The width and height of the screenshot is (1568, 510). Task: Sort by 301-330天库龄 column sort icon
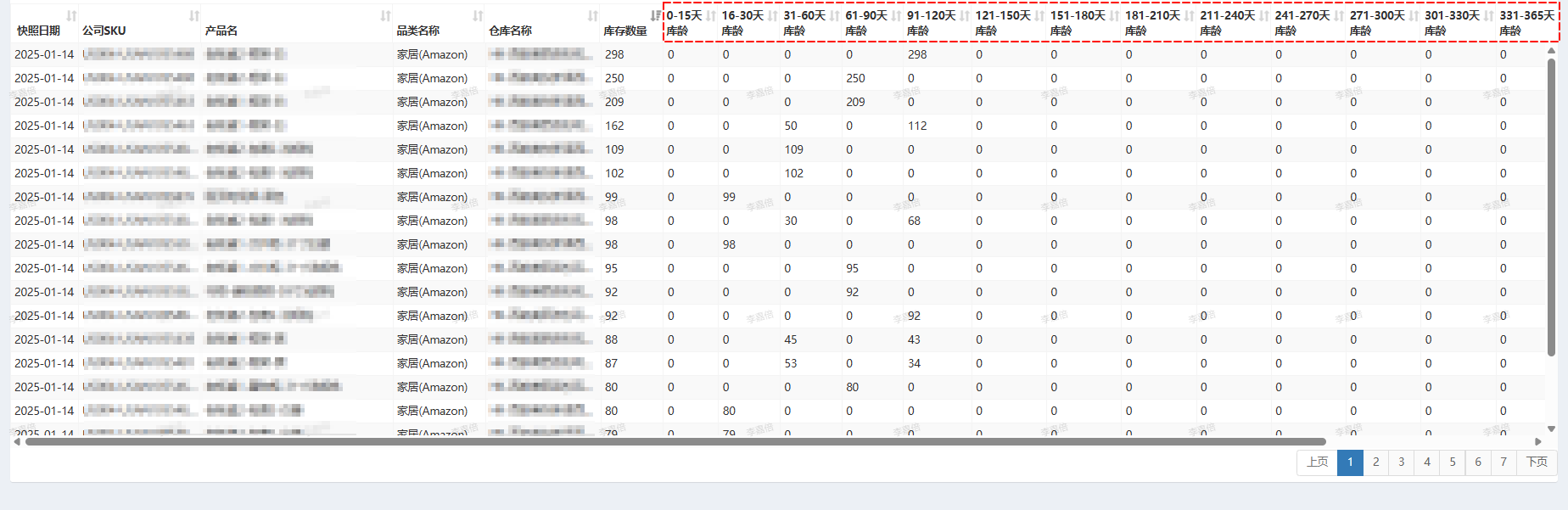point(1489,16)
